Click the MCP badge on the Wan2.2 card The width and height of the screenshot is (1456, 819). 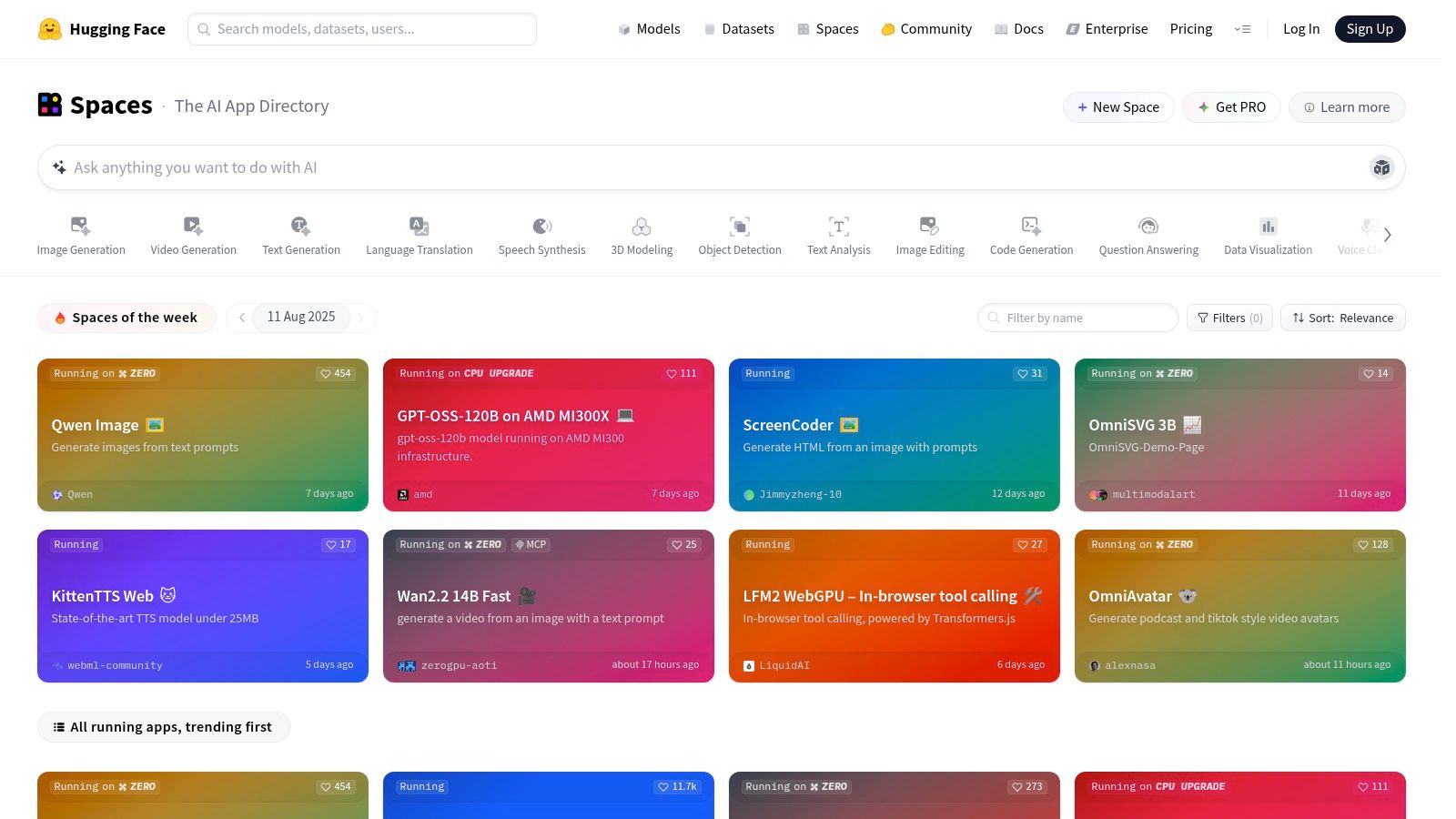point(531,545)
